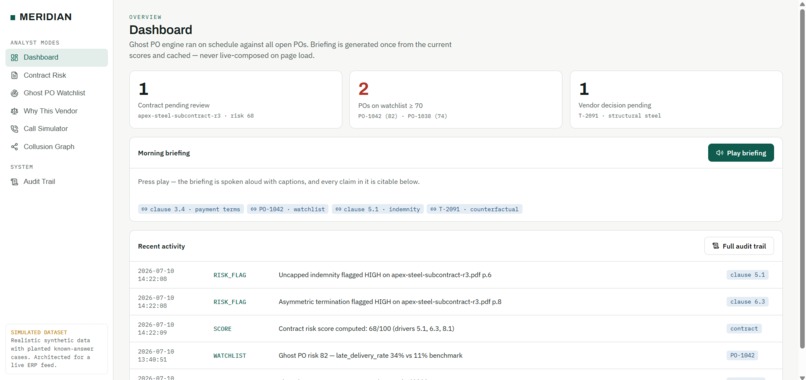The image size is (806, 380).
Task: Click speaker icon on Play briefing button
Action: (720, 153)
